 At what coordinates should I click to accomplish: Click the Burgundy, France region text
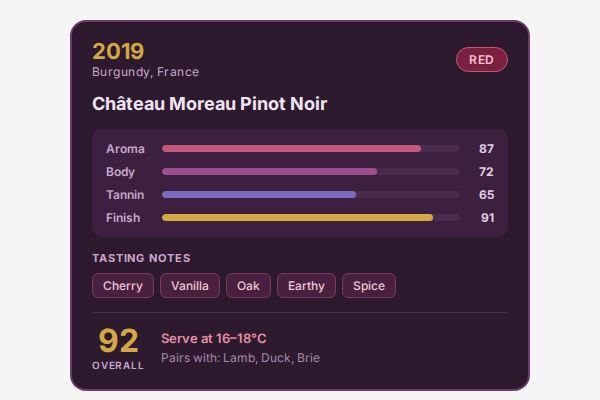(x=145, y=72)
